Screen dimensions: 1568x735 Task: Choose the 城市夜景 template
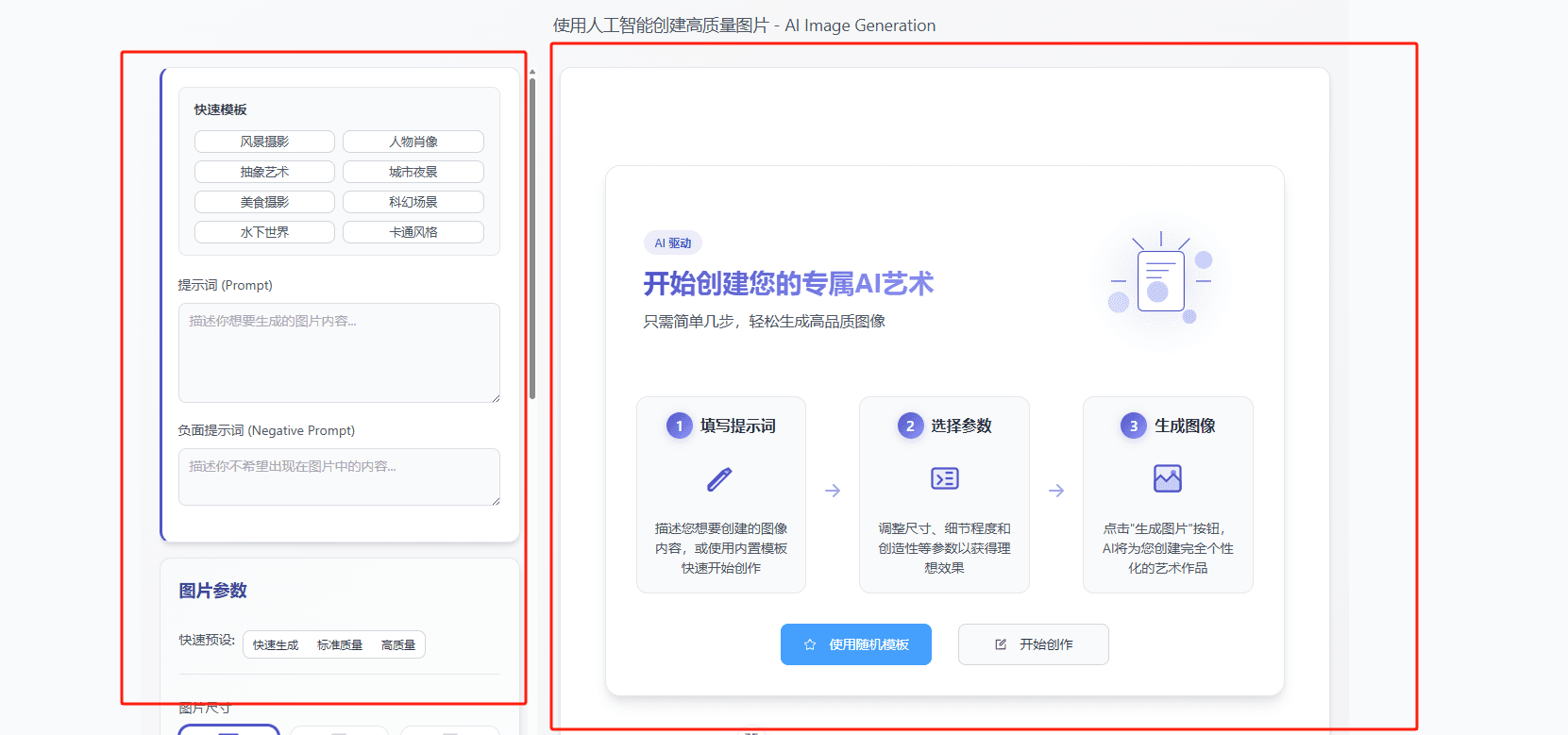point(413,172)
